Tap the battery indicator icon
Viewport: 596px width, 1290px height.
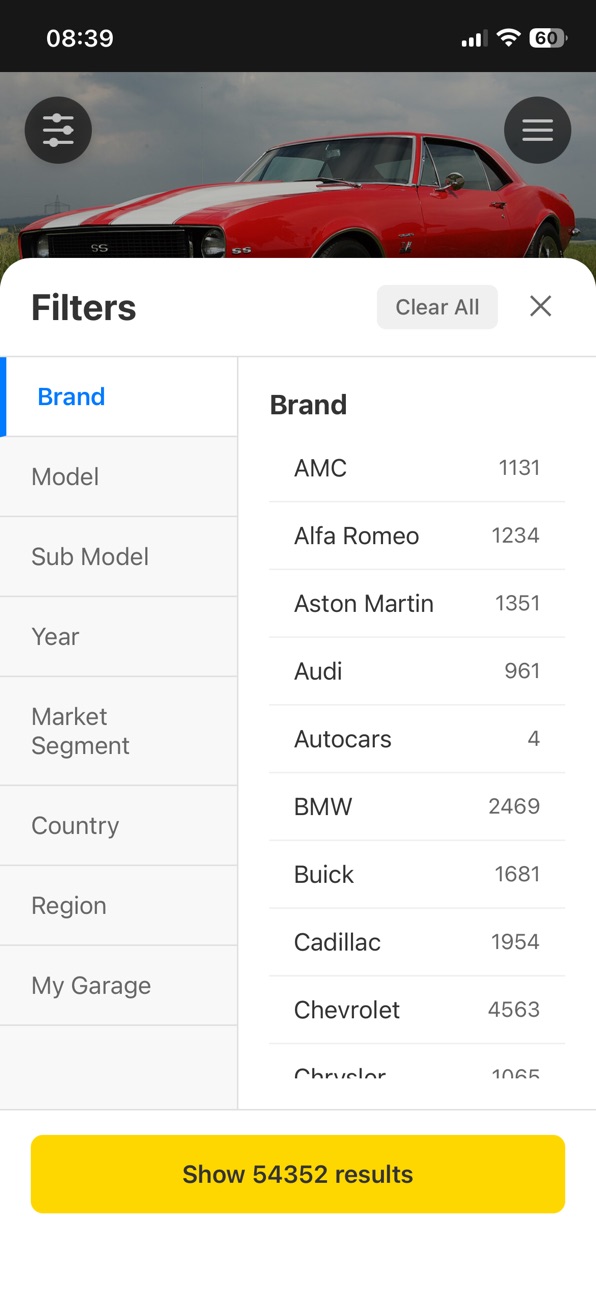pyautogui.click(x=548, y=38)
